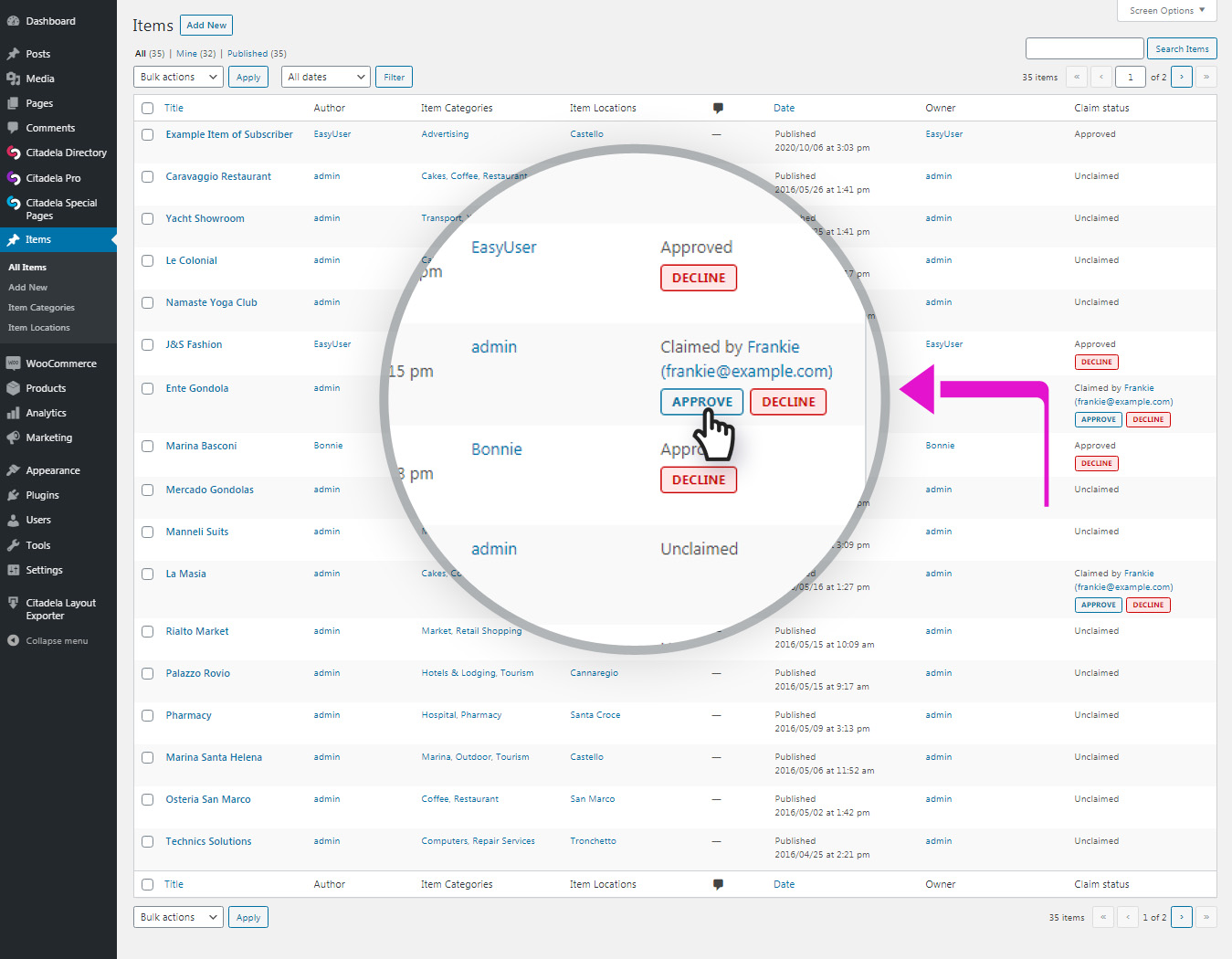
Task: Select all items with header checkbox
Action: (x=147, y=108)
